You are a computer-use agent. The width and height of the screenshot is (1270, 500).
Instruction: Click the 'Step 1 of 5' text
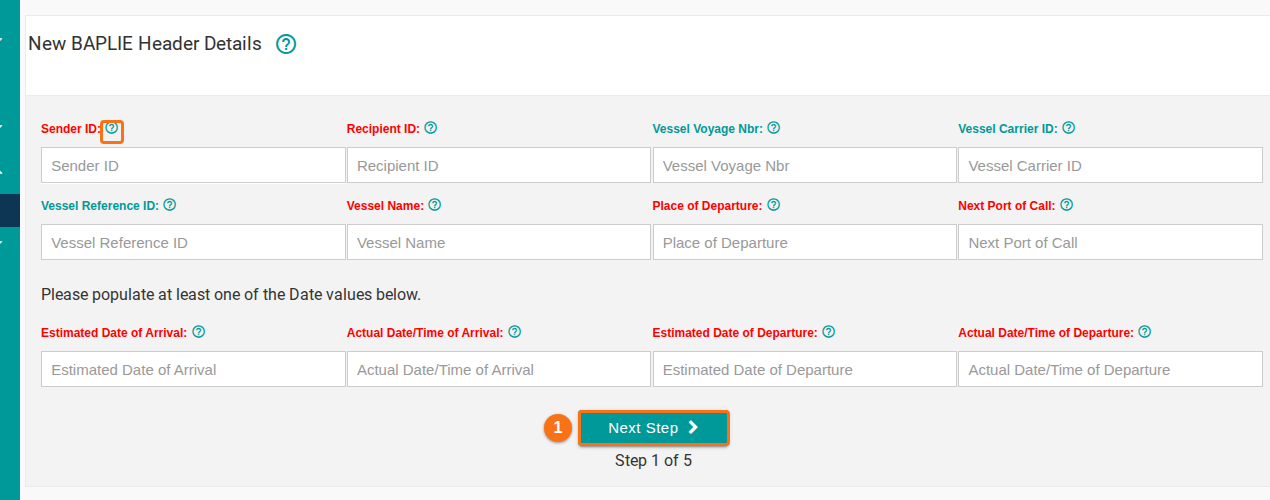point(653,461)
